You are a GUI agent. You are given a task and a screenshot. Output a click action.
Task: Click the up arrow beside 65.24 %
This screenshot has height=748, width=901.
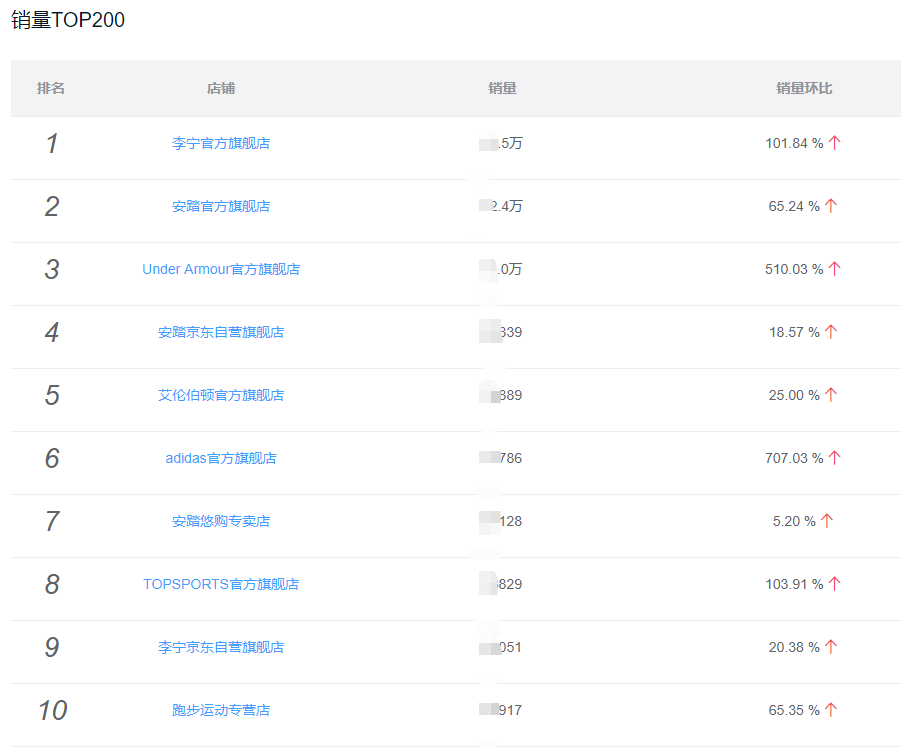click(x=830, y=206)
